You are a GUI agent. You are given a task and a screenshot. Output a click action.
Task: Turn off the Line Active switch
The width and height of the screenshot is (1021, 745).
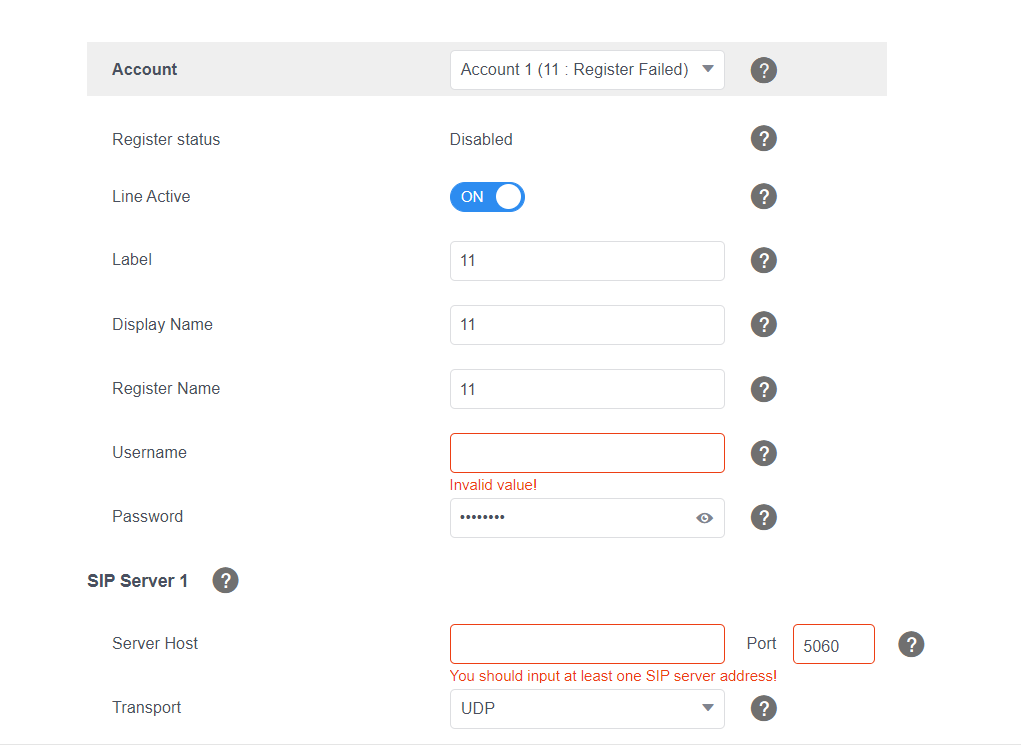coord(487,197)
